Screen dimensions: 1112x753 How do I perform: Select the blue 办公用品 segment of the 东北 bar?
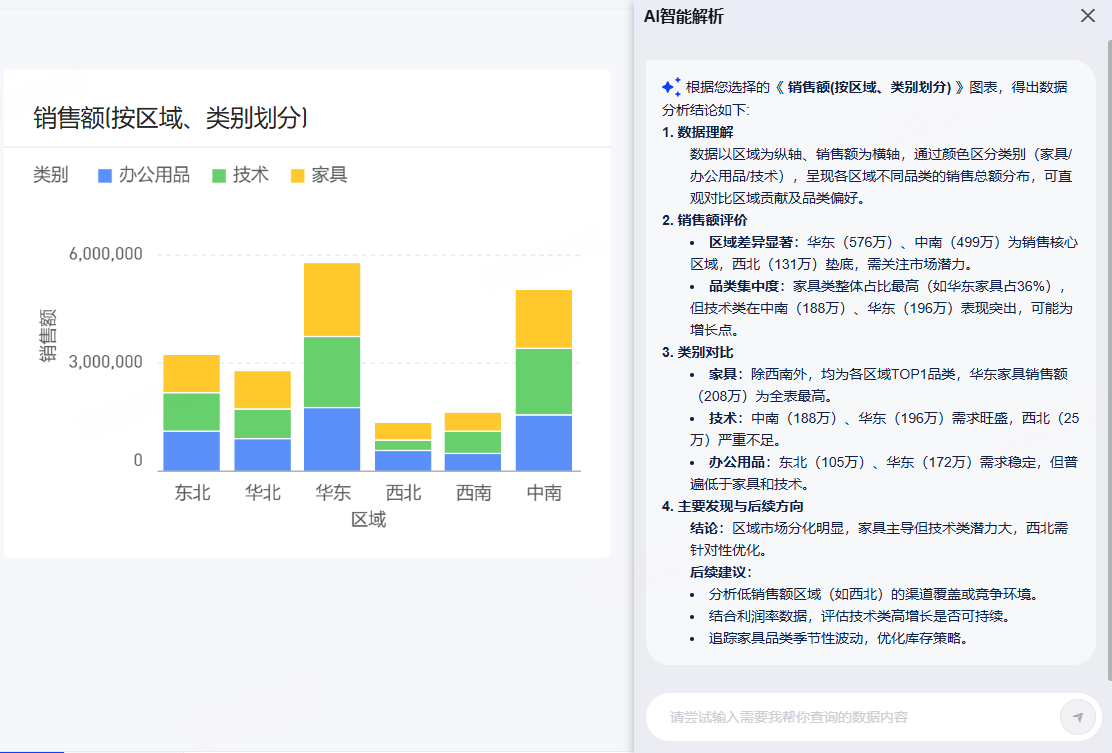click(191, 450)
